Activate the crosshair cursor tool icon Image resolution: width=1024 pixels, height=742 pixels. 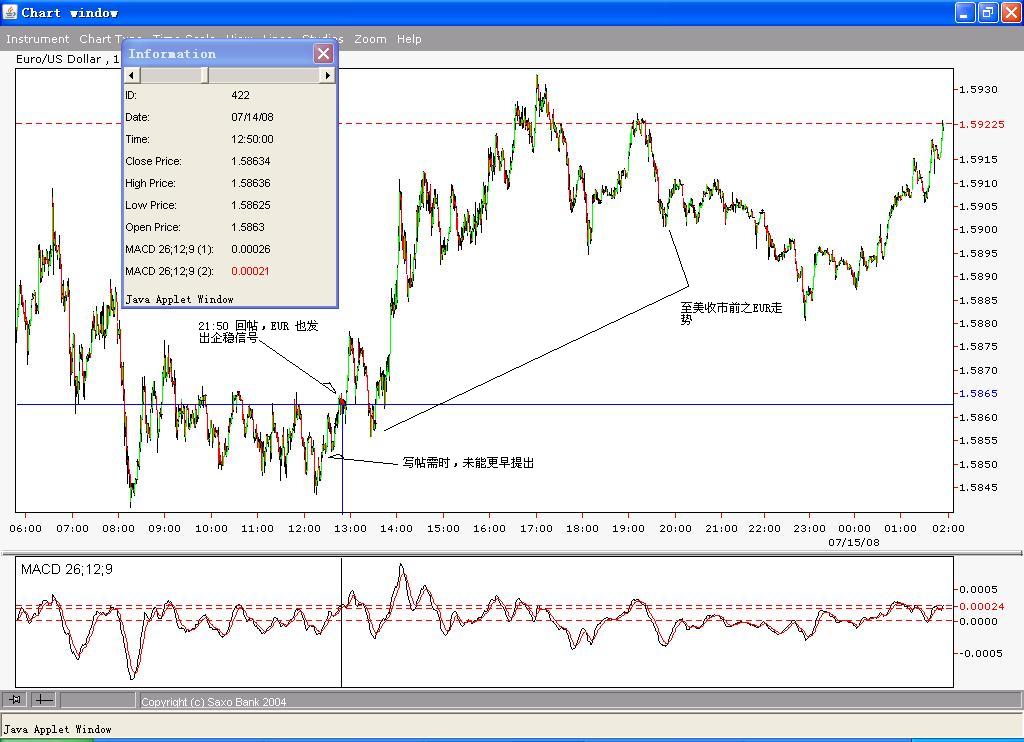[44, 700]
